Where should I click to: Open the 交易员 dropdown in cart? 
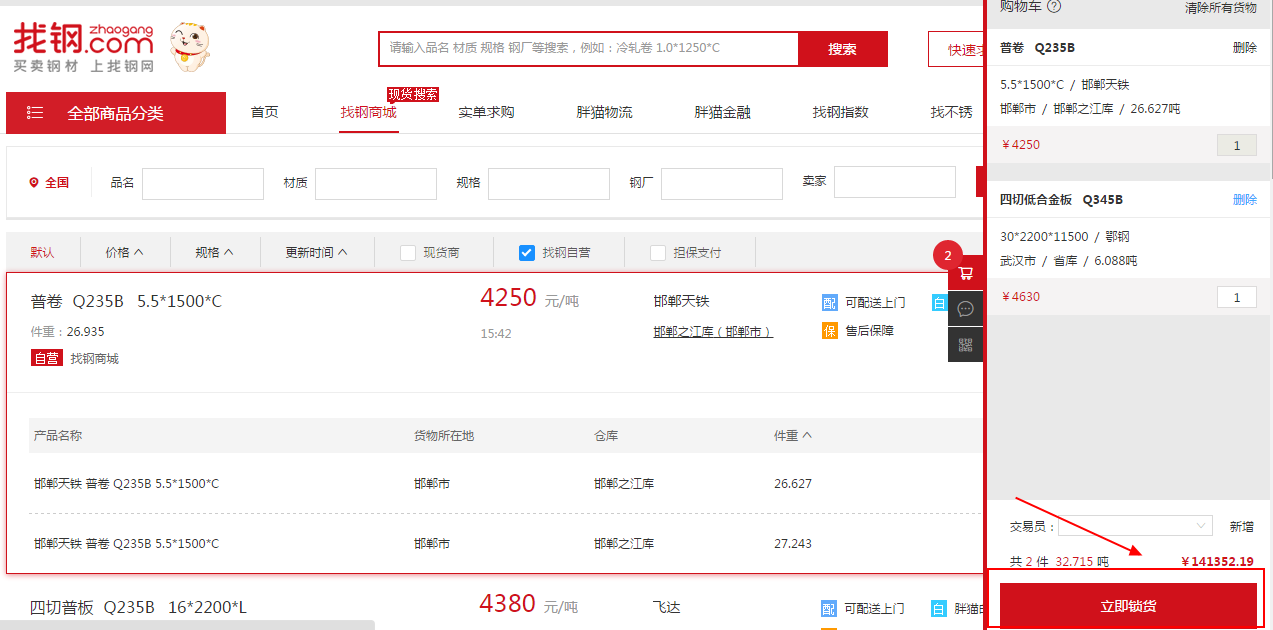[1135, 526]
